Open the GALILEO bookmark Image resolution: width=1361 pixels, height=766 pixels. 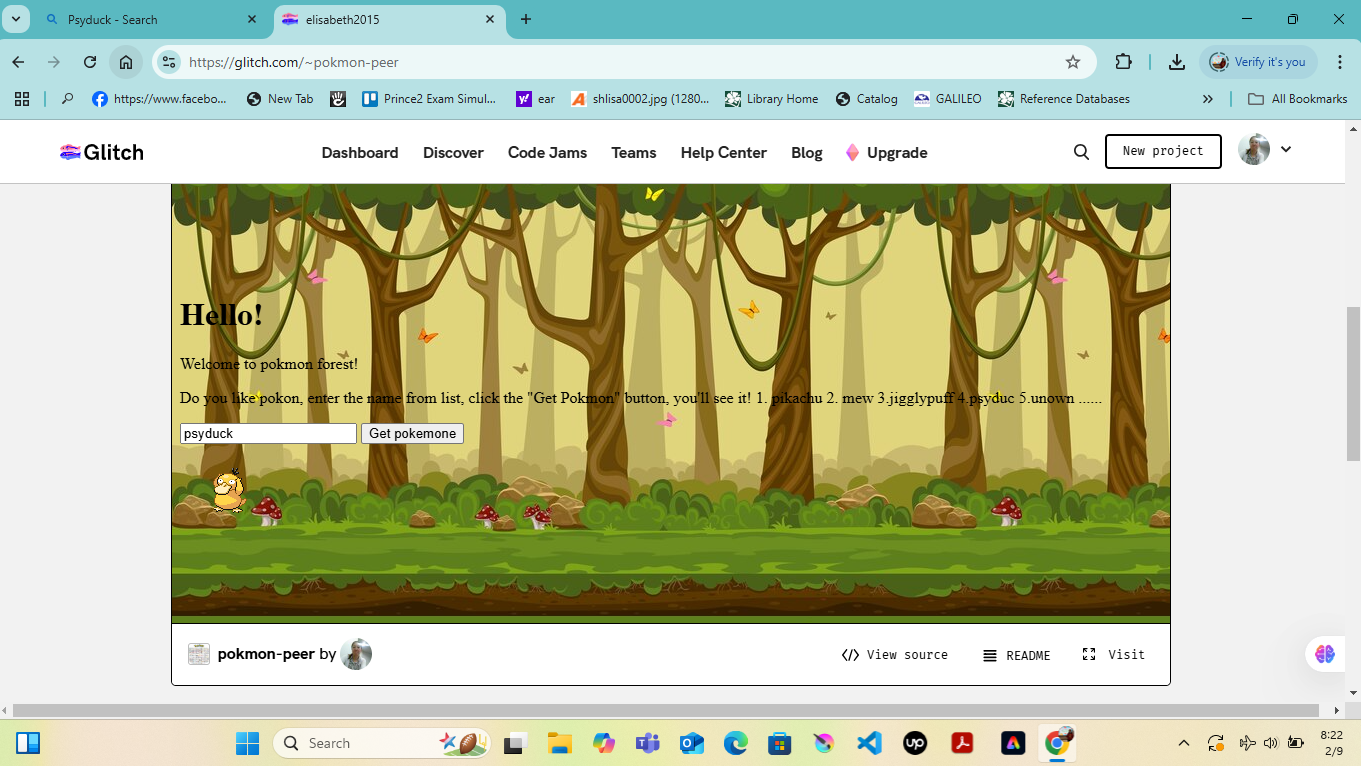click(947, 99)
